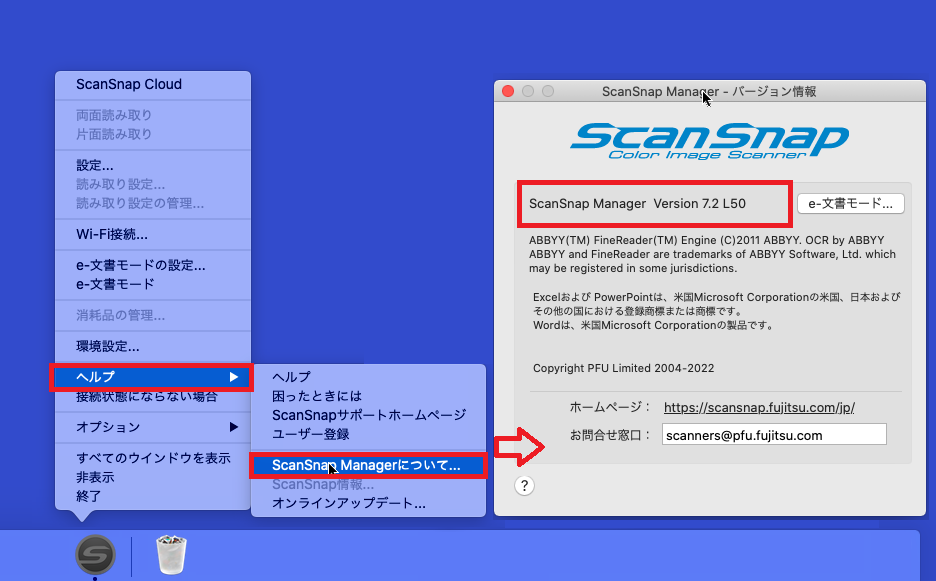
Task: Select e-文書モード menu entry
Action: [153, 284]
